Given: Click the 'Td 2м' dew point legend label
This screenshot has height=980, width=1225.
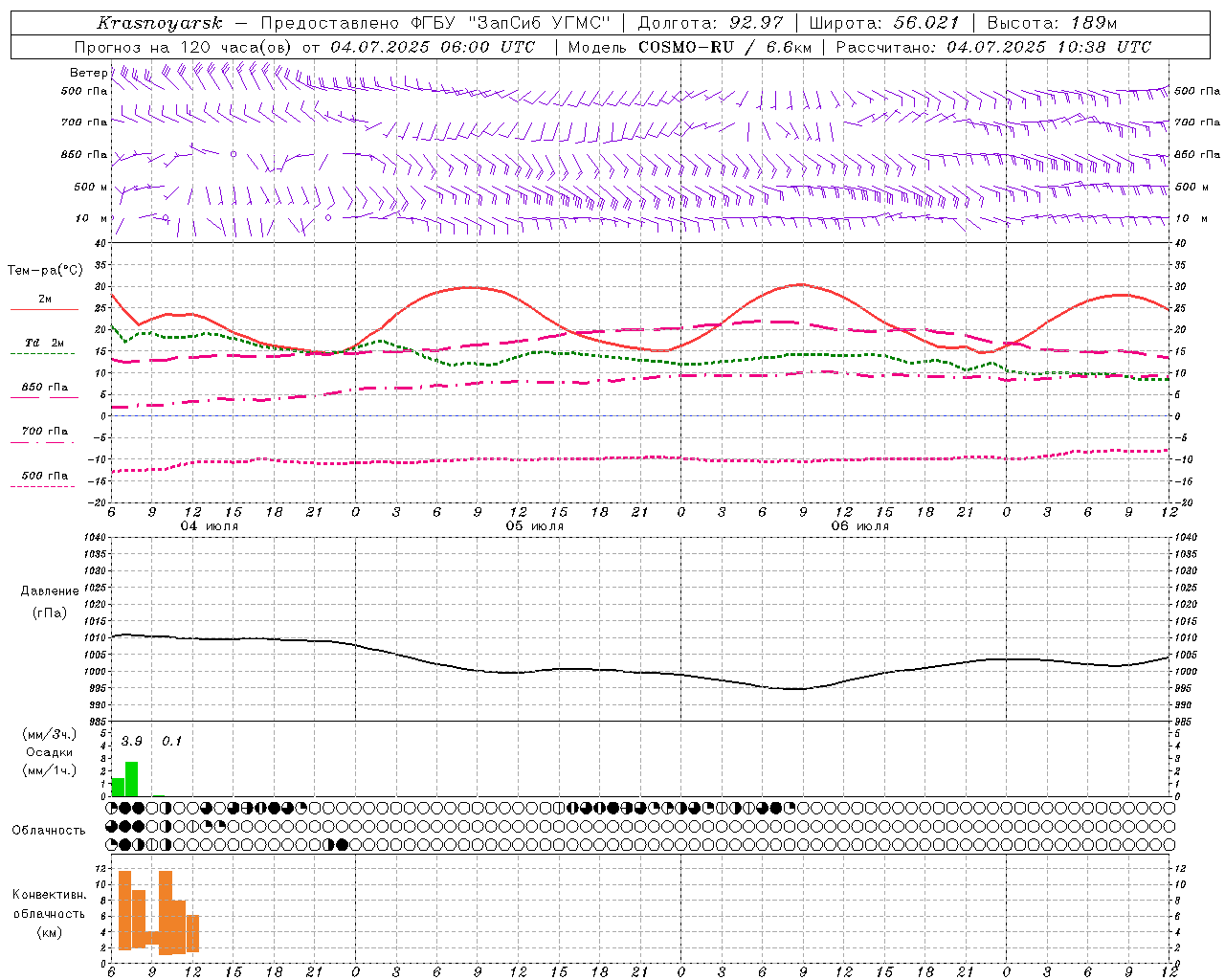Looking at the screenshot, I should [x=45, y=343].
